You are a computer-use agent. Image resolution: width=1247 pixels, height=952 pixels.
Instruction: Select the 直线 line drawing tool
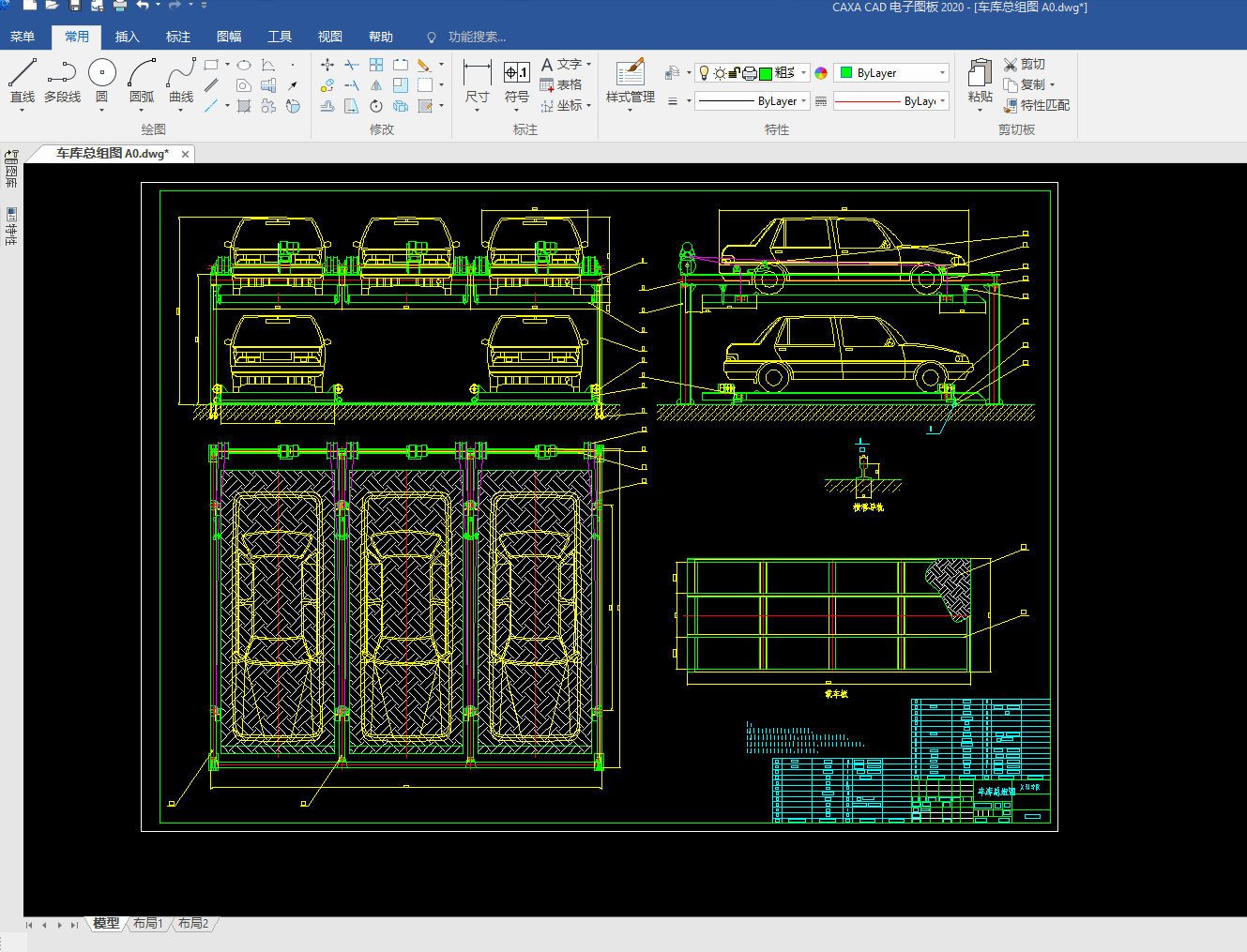pos(23,74)
